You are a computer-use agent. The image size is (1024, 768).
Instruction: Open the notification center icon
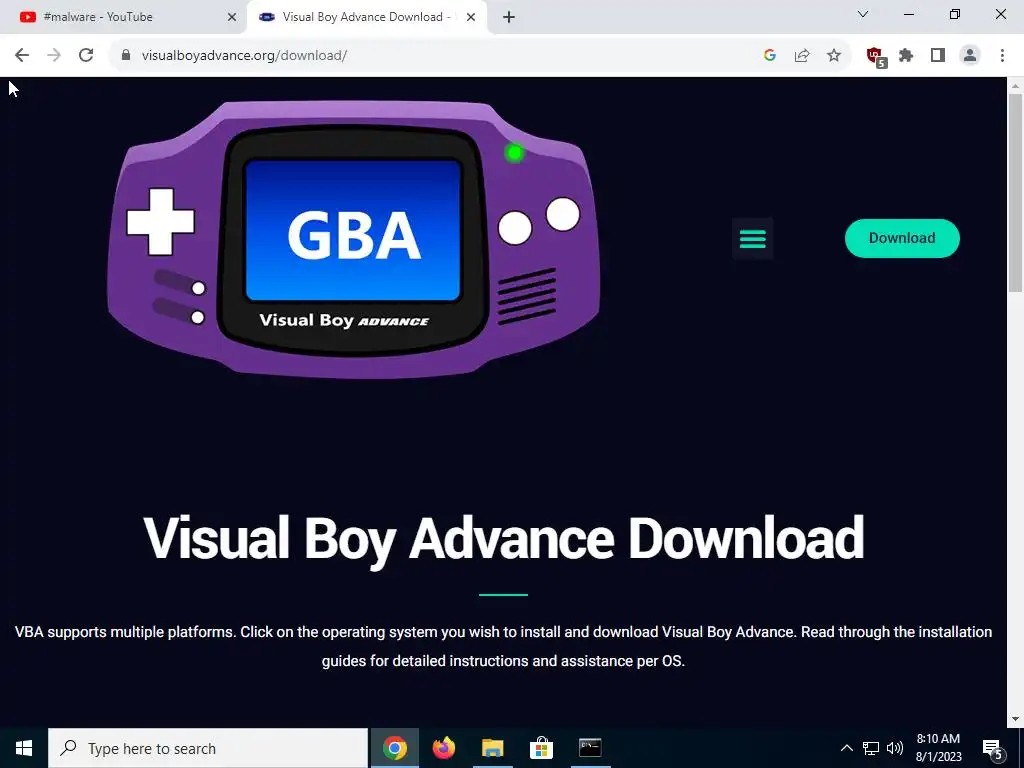click(993, 749)
